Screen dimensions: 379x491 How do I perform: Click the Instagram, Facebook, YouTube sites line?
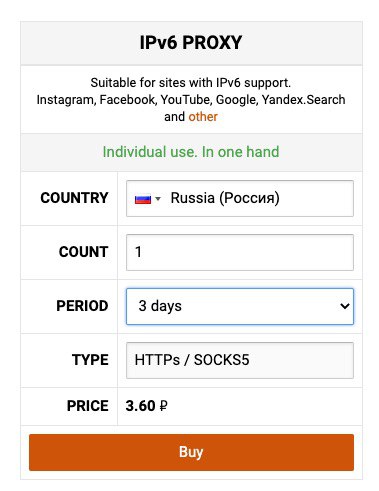(x=191, y=100)
